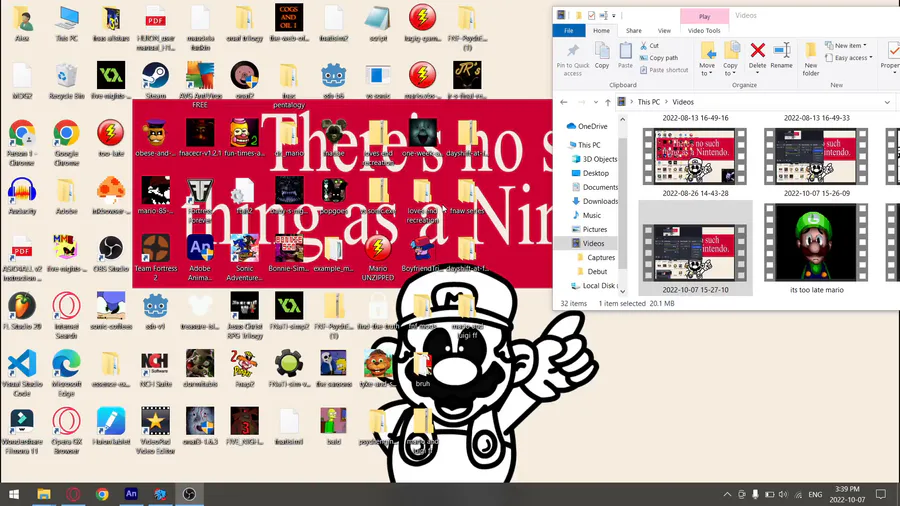Open the Play Video Tools tab
Image resolution: width=900 pixels, height=506 pixels.
(704, 17)
